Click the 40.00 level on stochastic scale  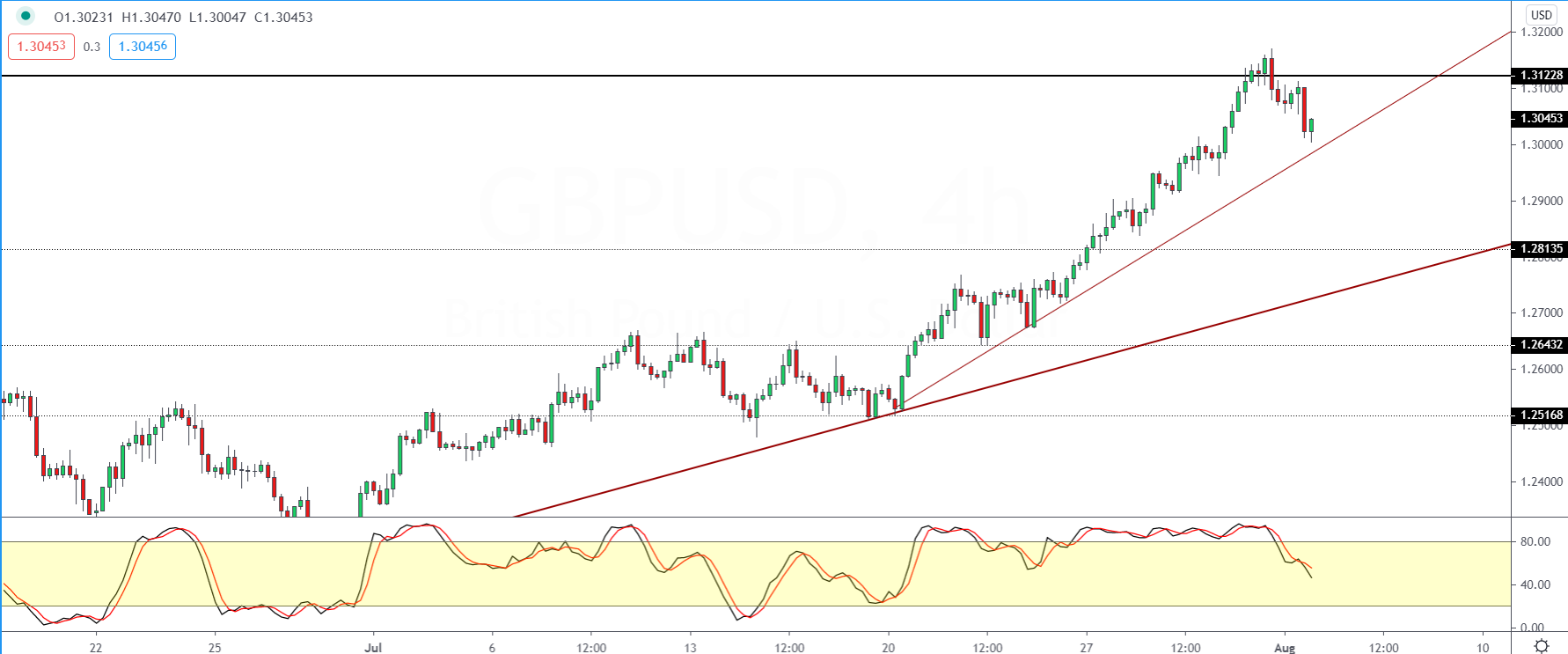pos(1535,584)
